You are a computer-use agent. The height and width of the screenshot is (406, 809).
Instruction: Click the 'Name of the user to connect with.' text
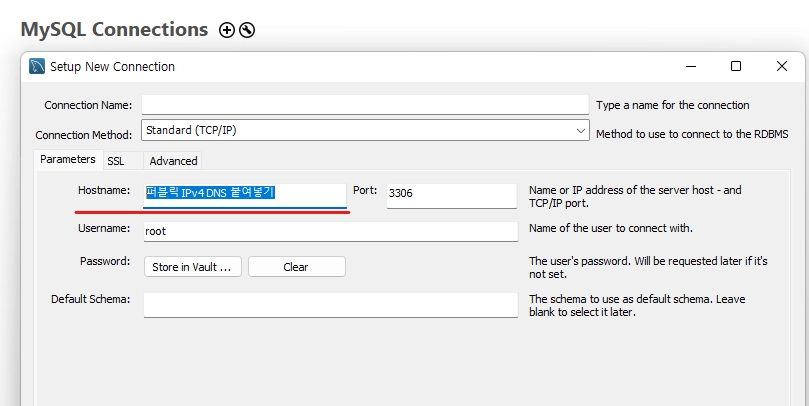pos(611,228)
